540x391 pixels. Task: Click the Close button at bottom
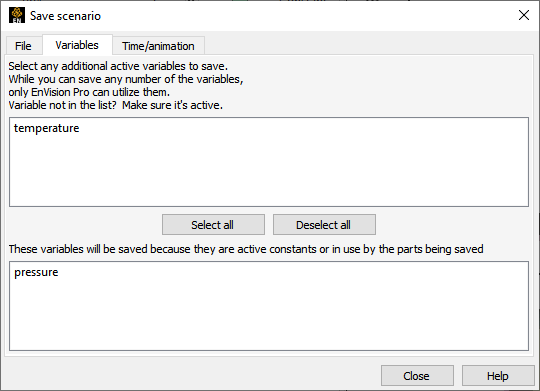[x=417, y=375]
